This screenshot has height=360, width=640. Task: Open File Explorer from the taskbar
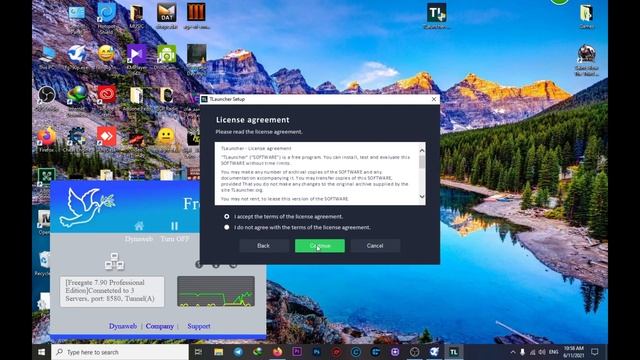click(x=218, y=352)
